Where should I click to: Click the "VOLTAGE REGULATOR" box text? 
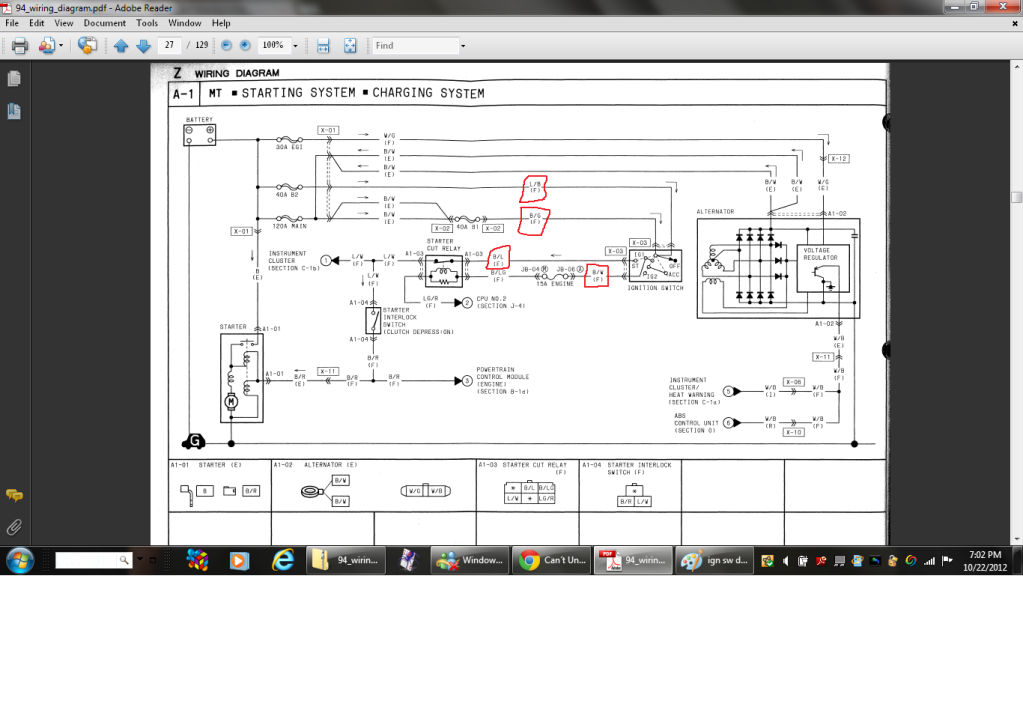tap(820, 254)
